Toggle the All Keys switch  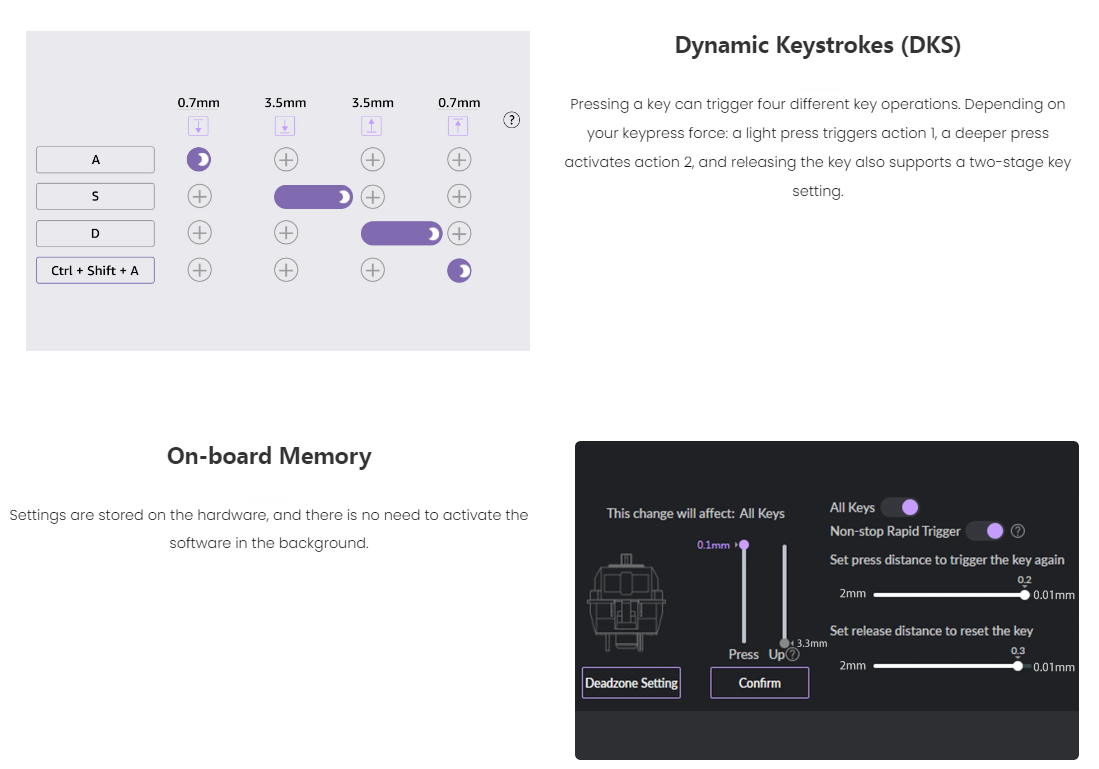(901, 507)
